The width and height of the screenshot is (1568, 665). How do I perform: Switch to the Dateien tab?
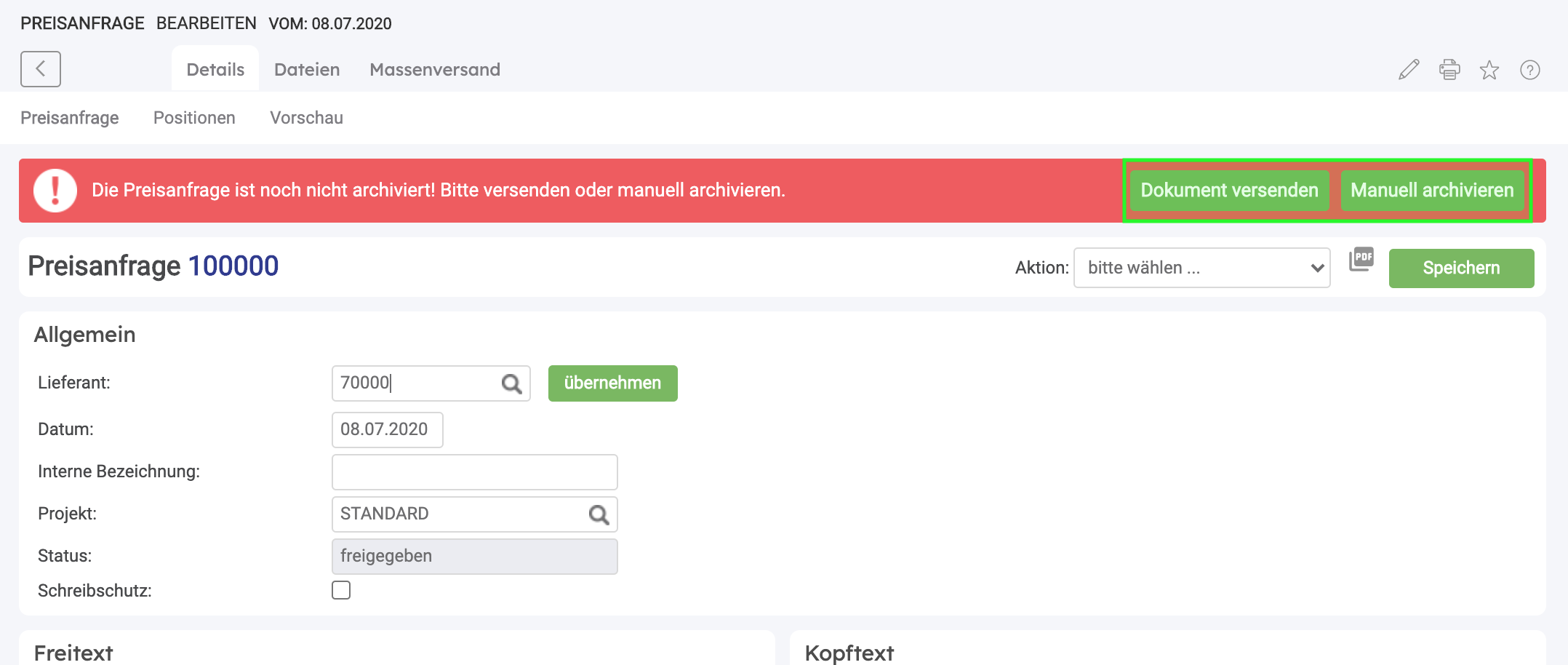[x=307, y=69]
